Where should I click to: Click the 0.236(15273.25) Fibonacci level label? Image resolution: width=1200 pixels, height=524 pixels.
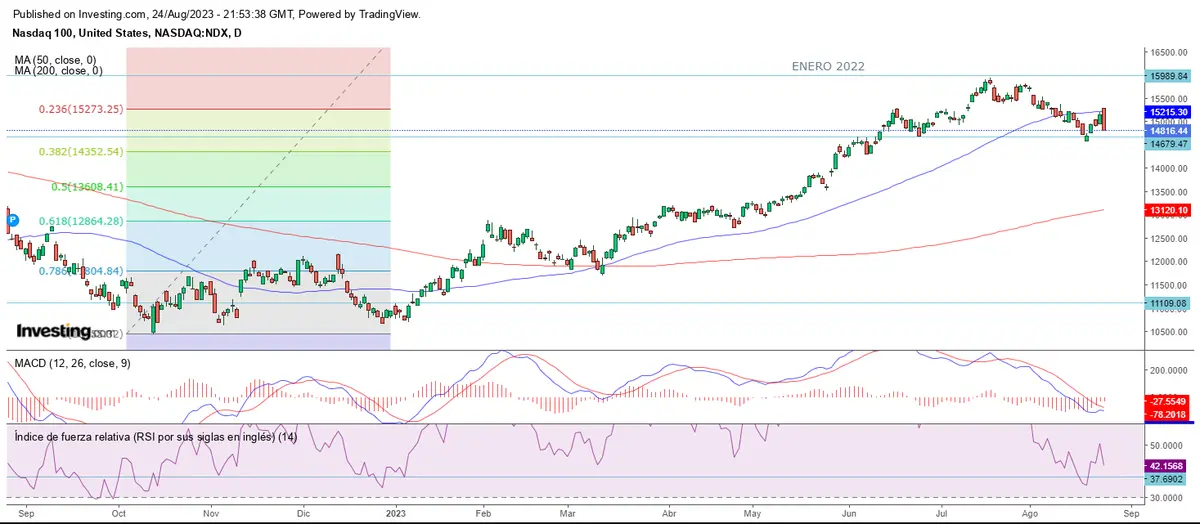tap(81, 109)
